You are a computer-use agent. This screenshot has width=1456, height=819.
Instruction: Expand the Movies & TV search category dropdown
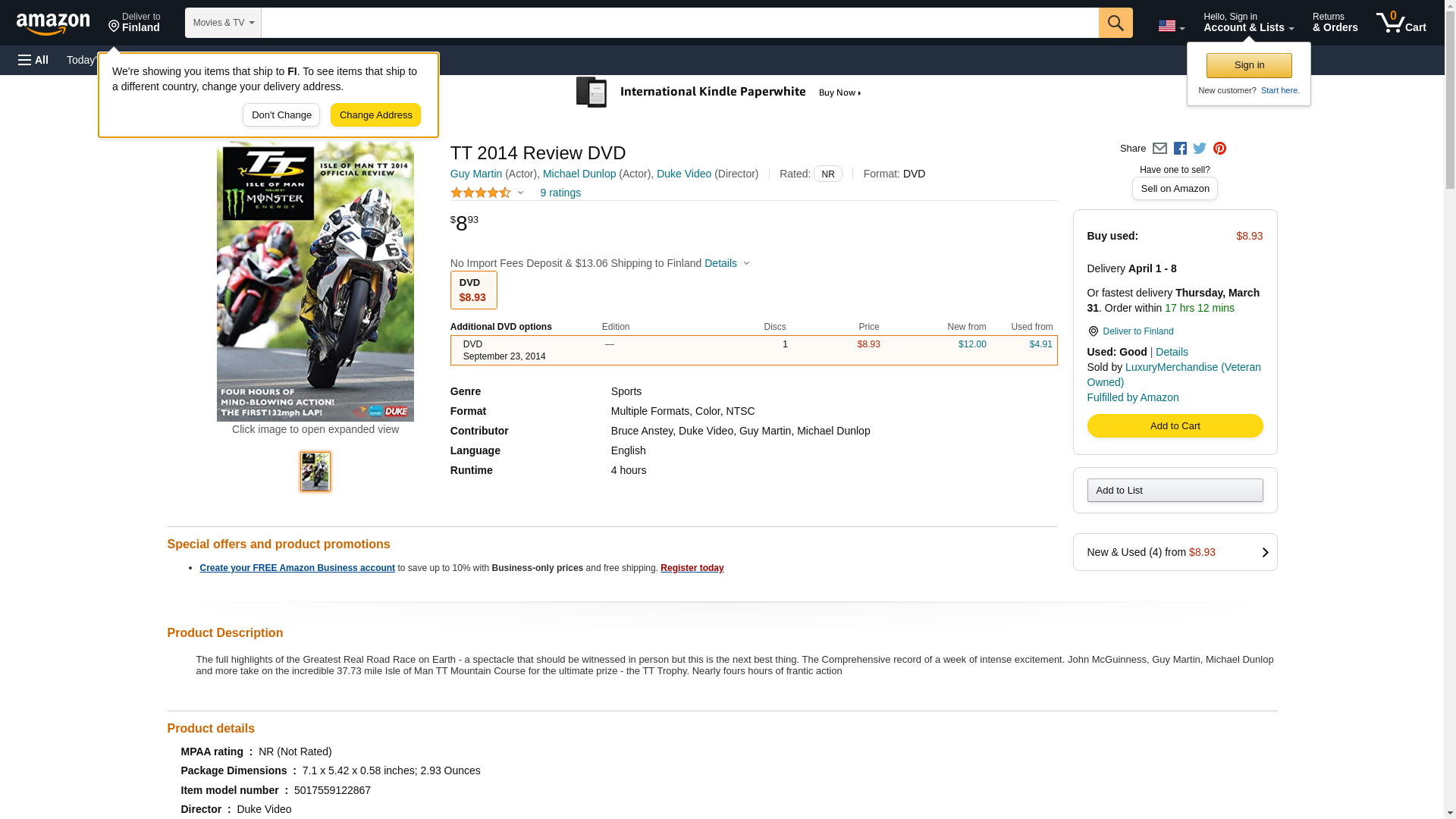223,23
